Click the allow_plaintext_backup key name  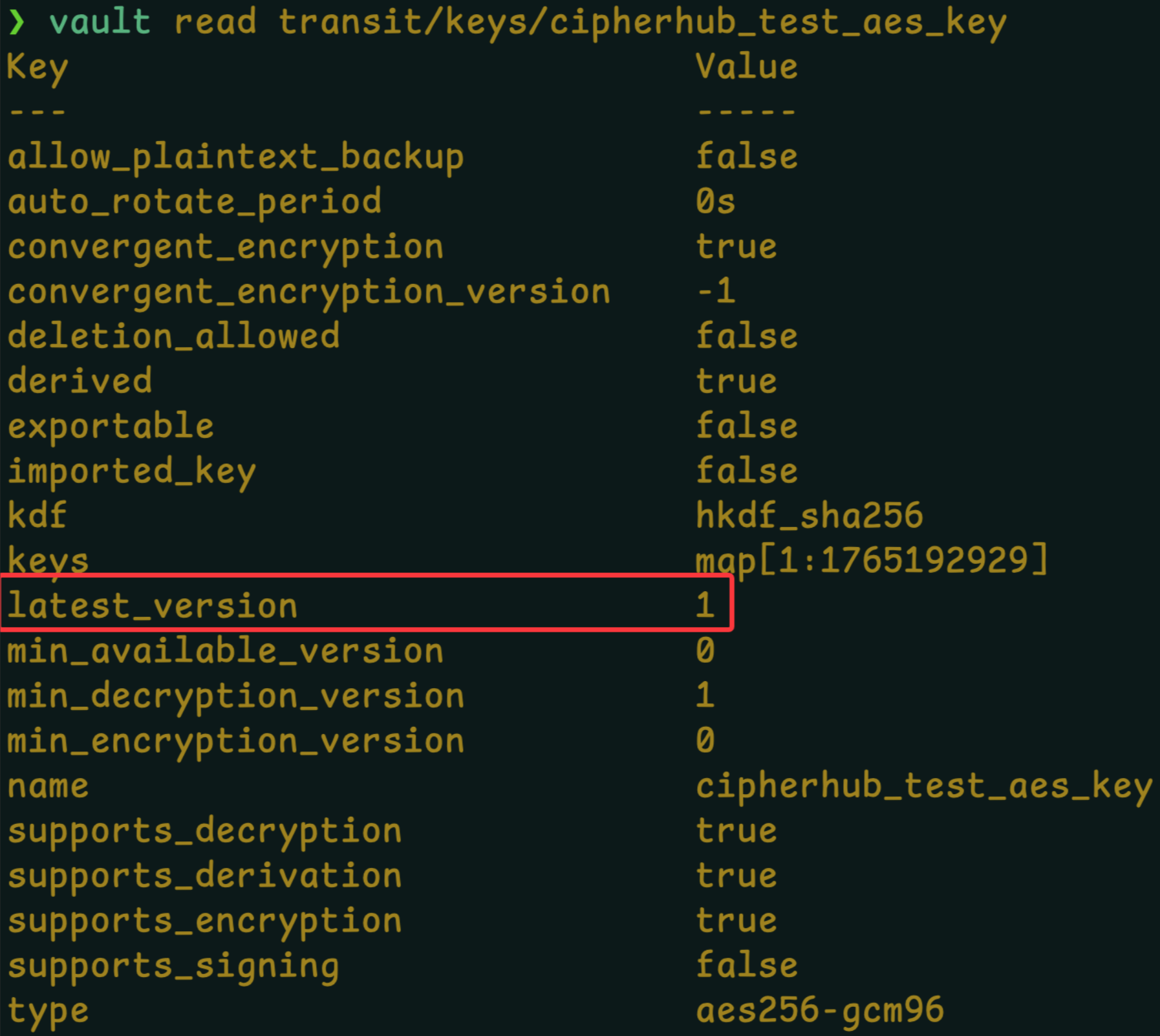tap(235, 158)
